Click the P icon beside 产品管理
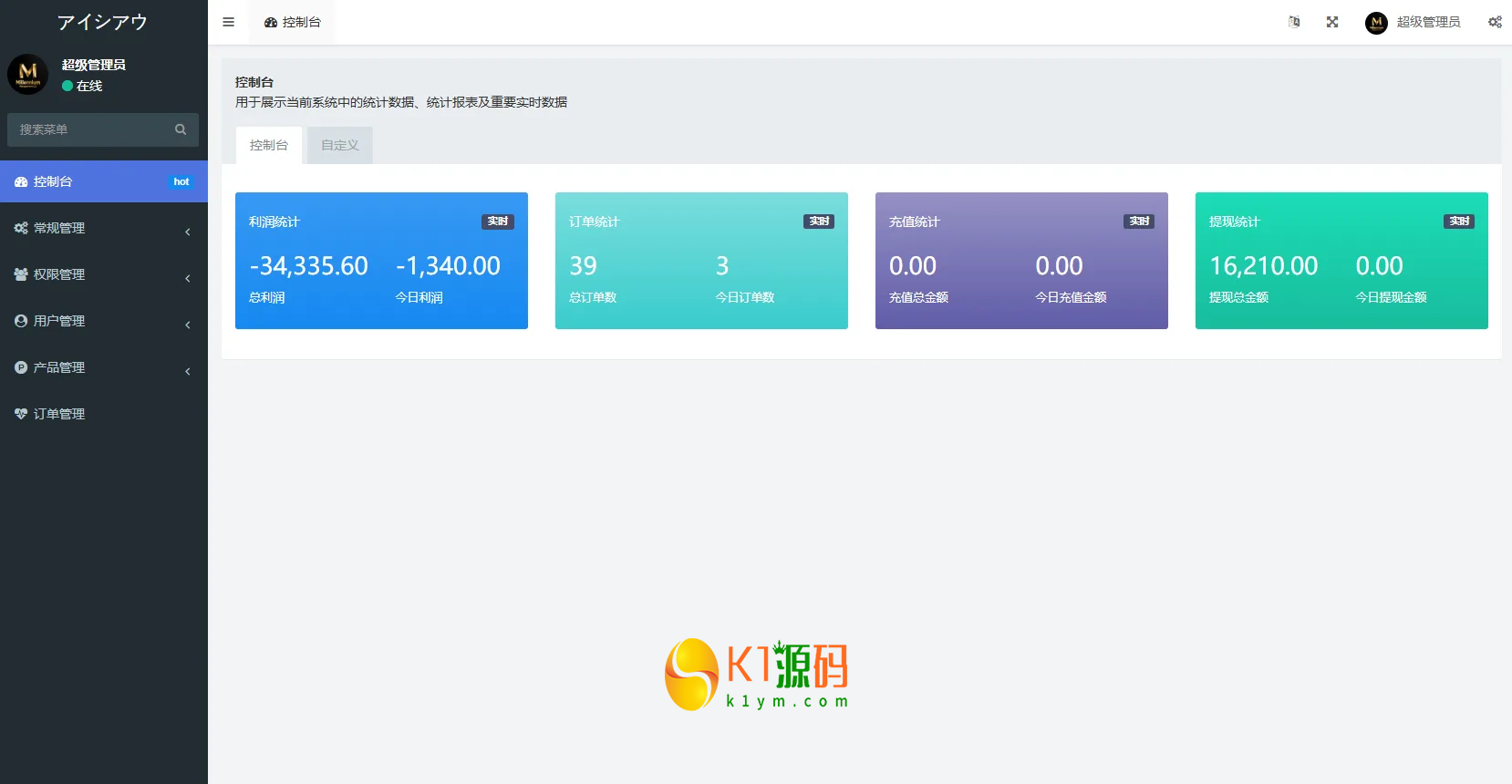 [21, 367]
